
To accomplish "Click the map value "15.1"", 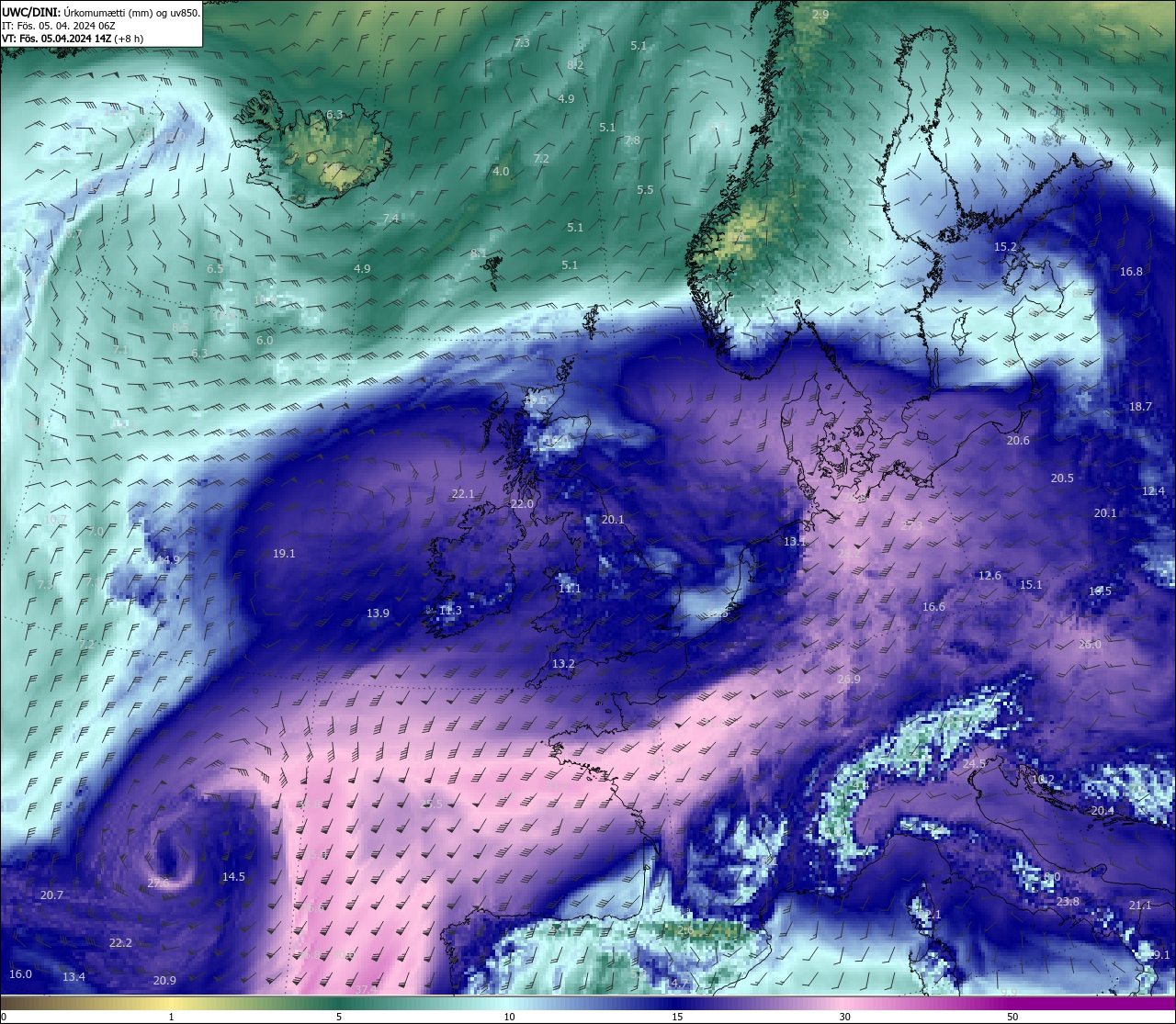I will tap(1031, 585).
